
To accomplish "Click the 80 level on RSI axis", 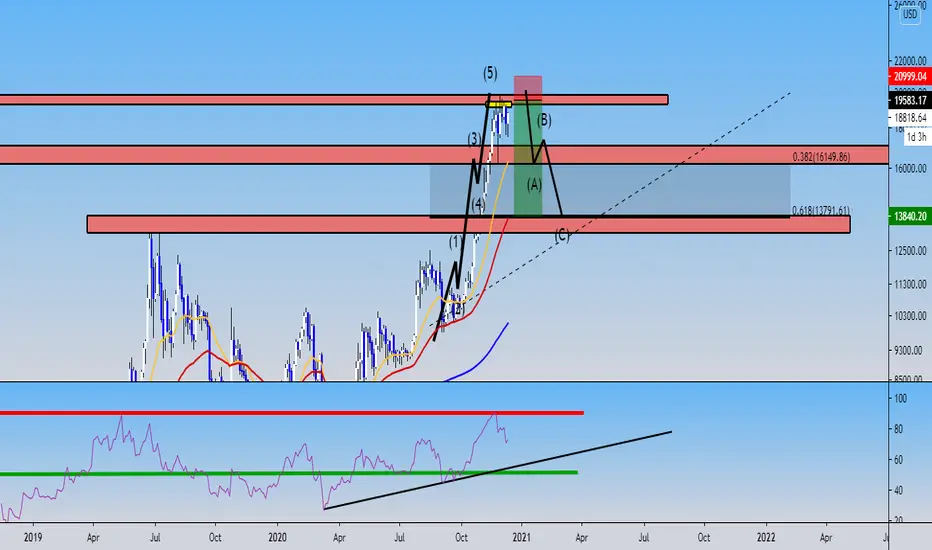I will pyautogui.click(x=900, y=429).
